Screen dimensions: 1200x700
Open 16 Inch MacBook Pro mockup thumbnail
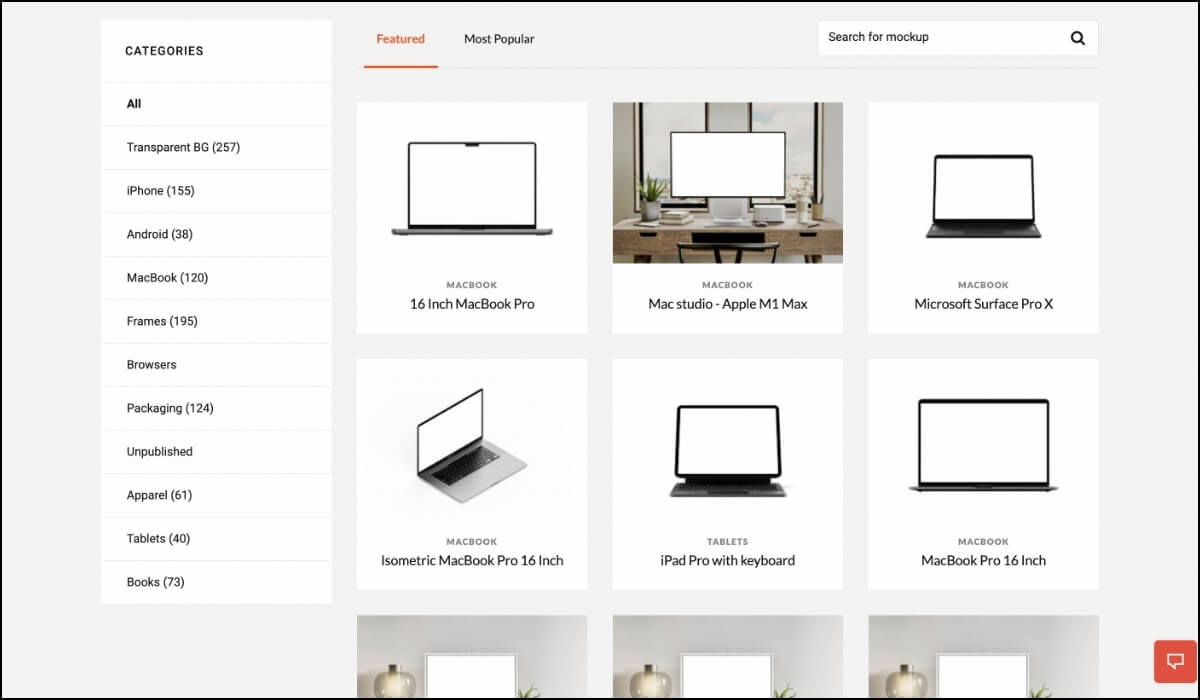pos(472,183)
